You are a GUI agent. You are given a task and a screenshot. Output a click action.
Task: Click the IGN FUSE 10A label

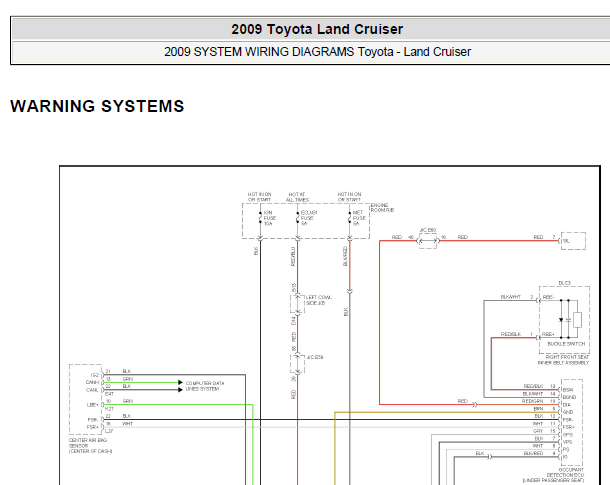269,218
